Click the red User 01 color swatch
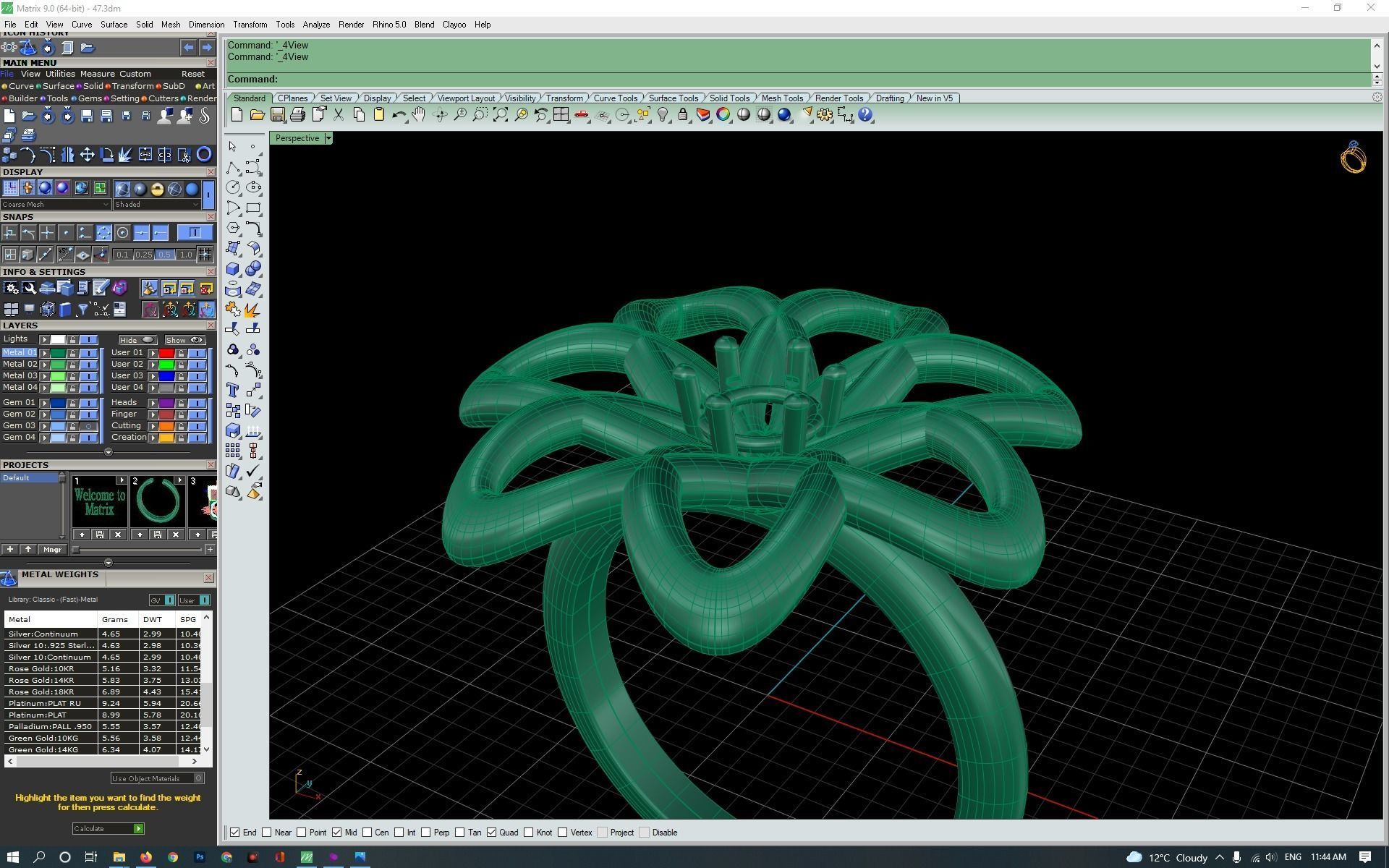The image size is (1389, 868). pos(166,353)
